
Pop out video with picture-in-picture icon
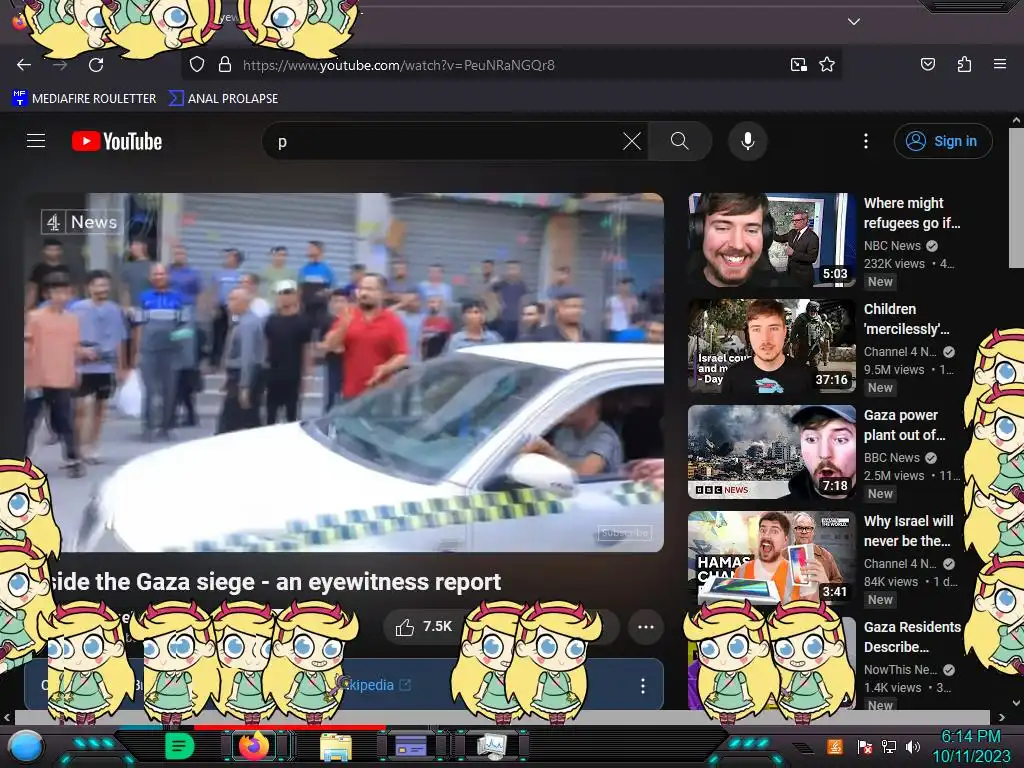pyautogui.click(x=799, y=65)
